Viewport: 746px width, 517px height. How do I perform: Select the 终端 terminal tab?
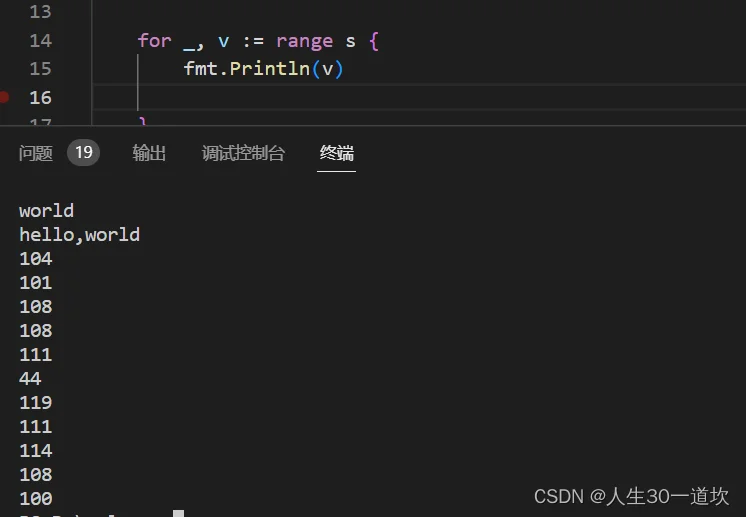[x=336, y=153]
